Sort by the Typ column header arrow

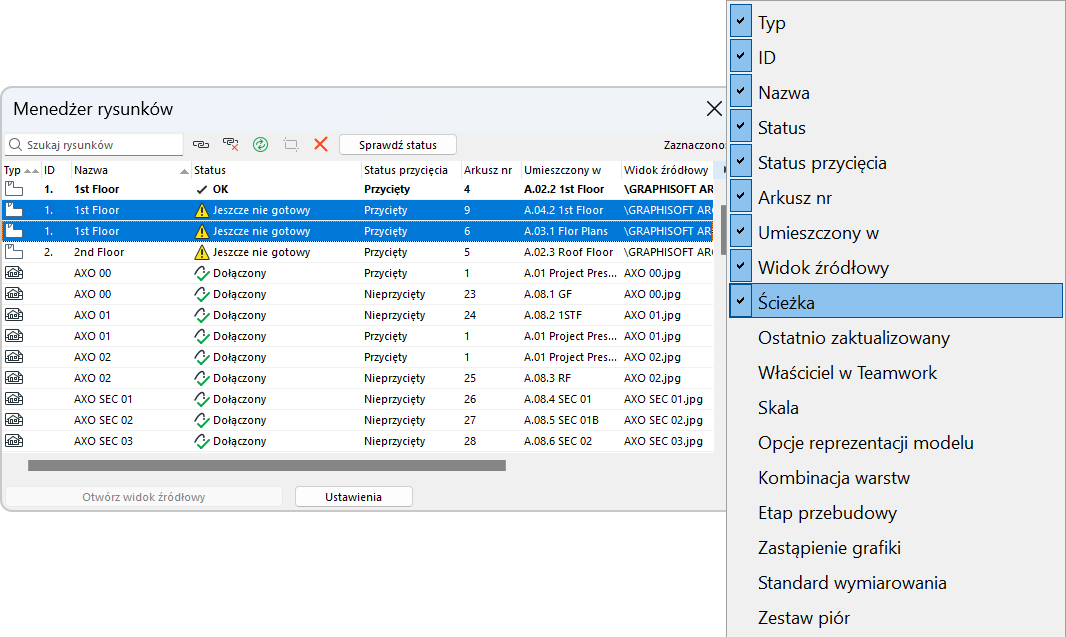[x=31, y=171]
